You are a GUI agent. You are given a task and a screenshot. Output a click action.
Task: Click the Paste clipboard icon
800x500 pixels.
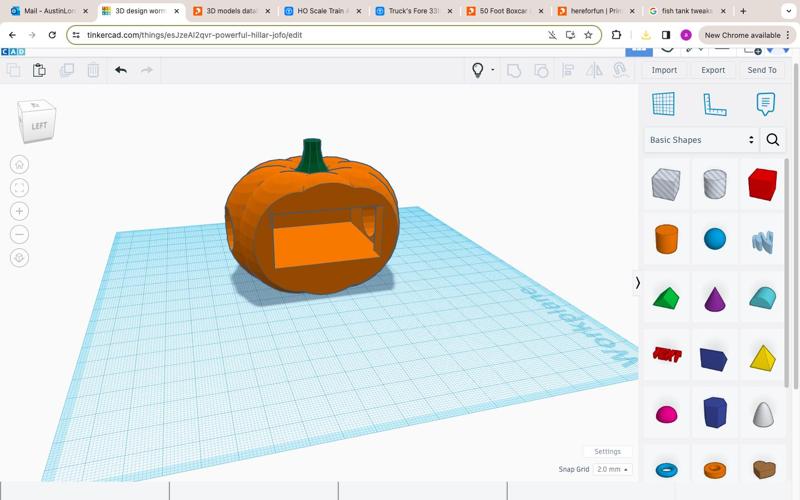39,70
